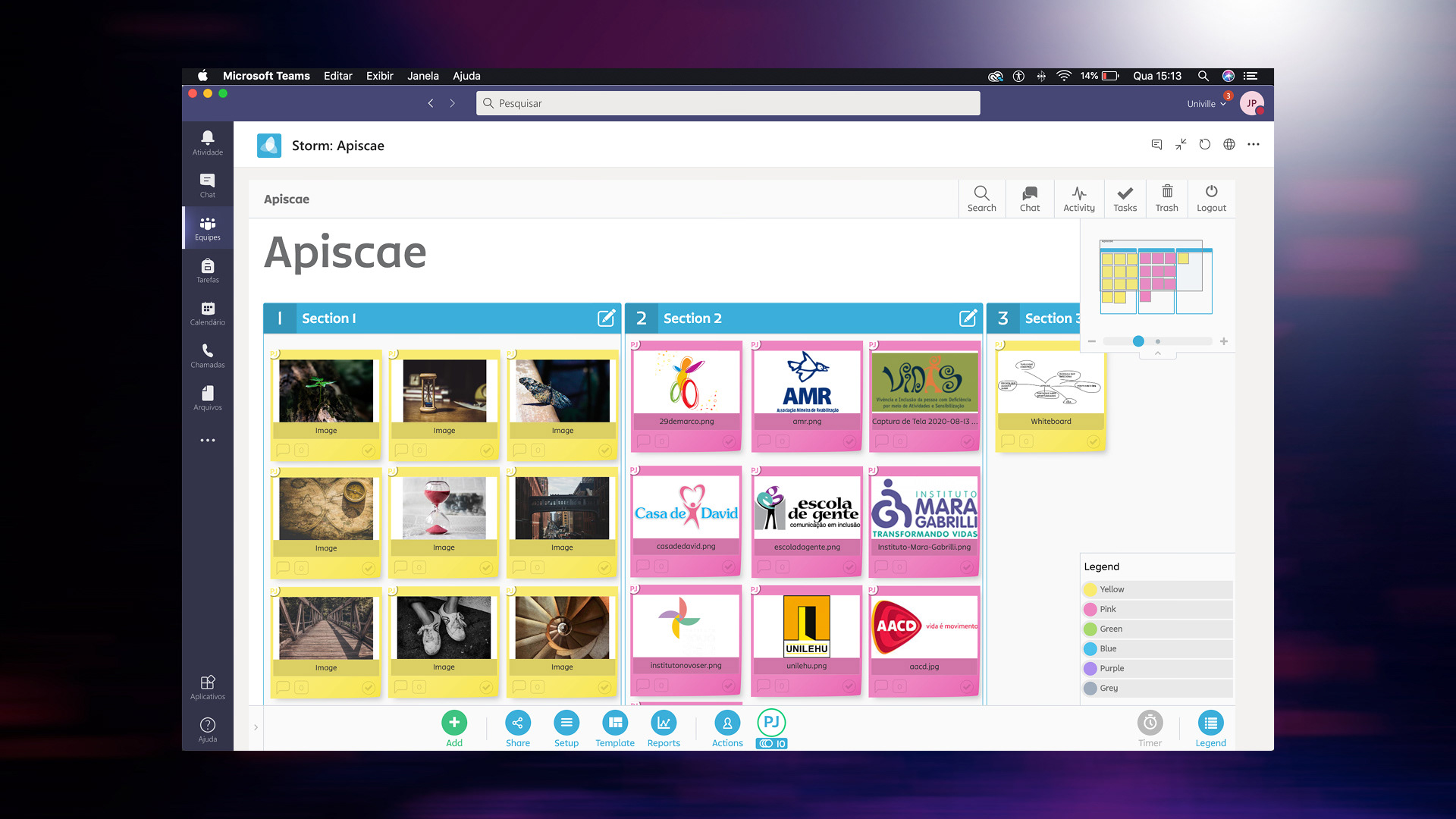Screen dimensions: 1456x819
Task: Open the Ajuda menu
Action: pyautogui.click(x=466, y=76)
